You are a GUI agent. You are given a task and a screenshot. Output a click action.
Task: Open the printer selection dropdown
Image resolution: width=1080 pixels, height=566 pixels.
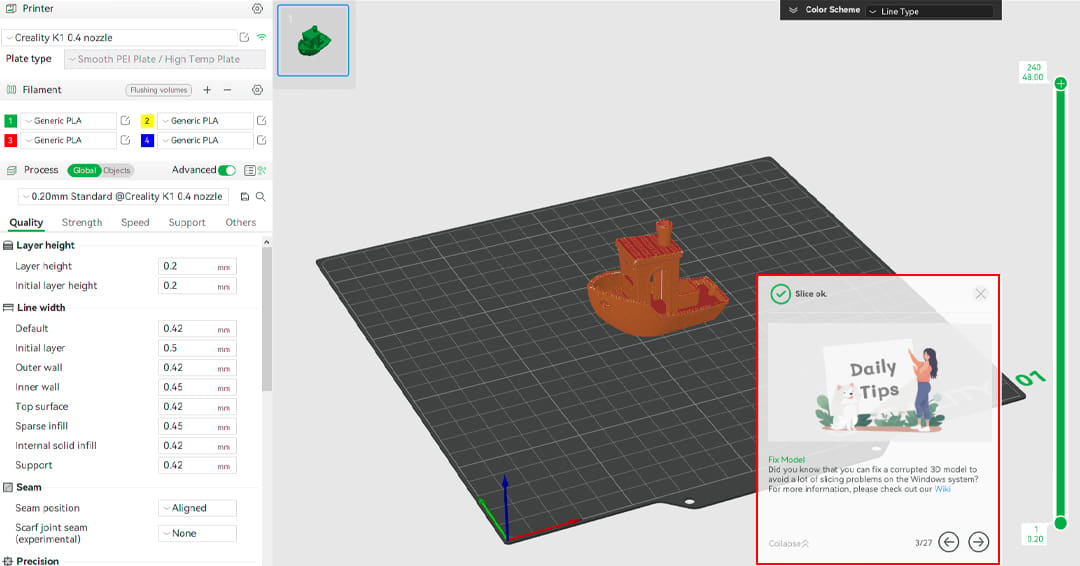click(x=119, y=38)
